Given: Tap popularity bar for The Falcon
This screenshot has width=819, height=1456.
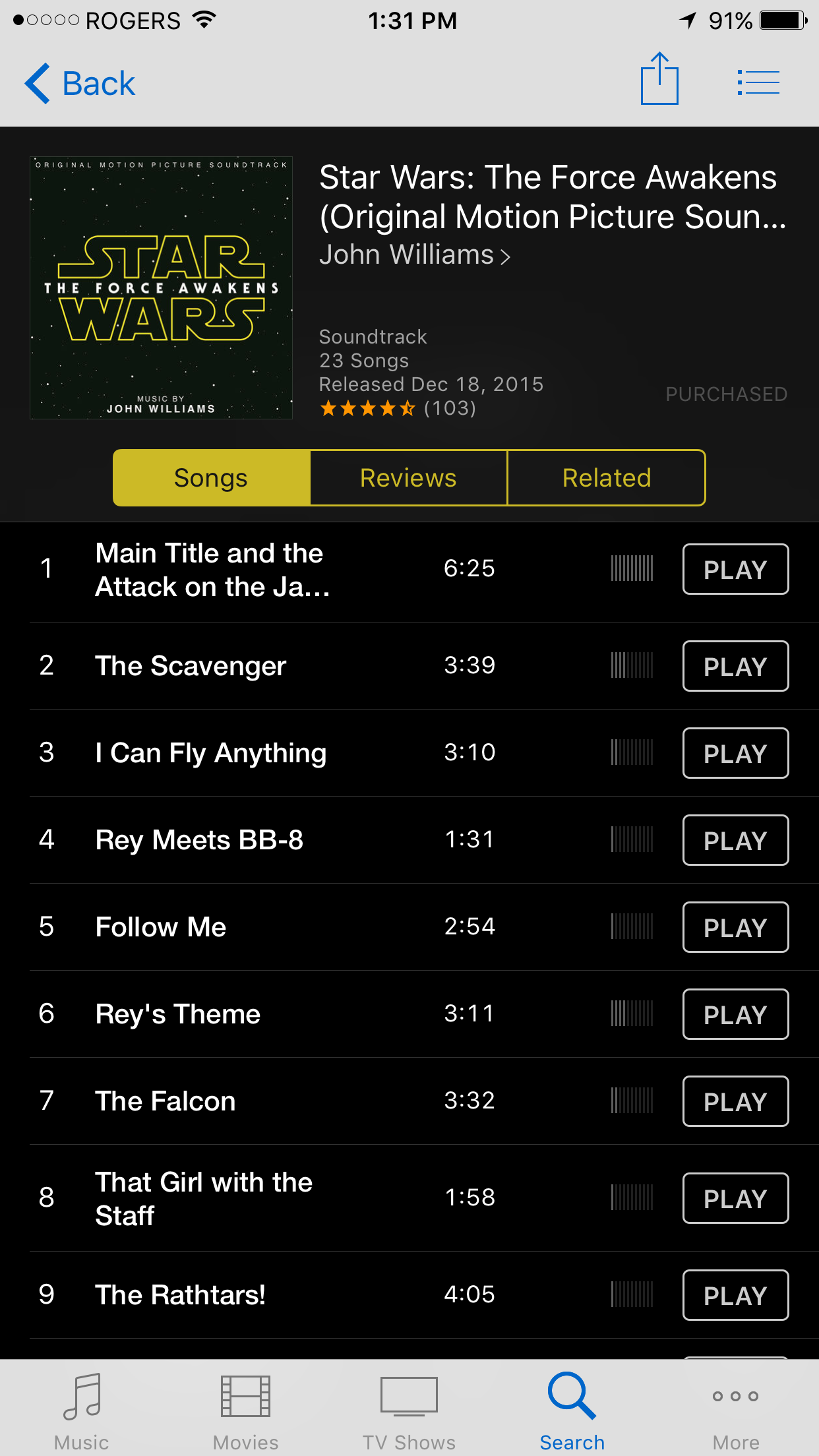Looking at the screenshot, I should [632, 1101].
